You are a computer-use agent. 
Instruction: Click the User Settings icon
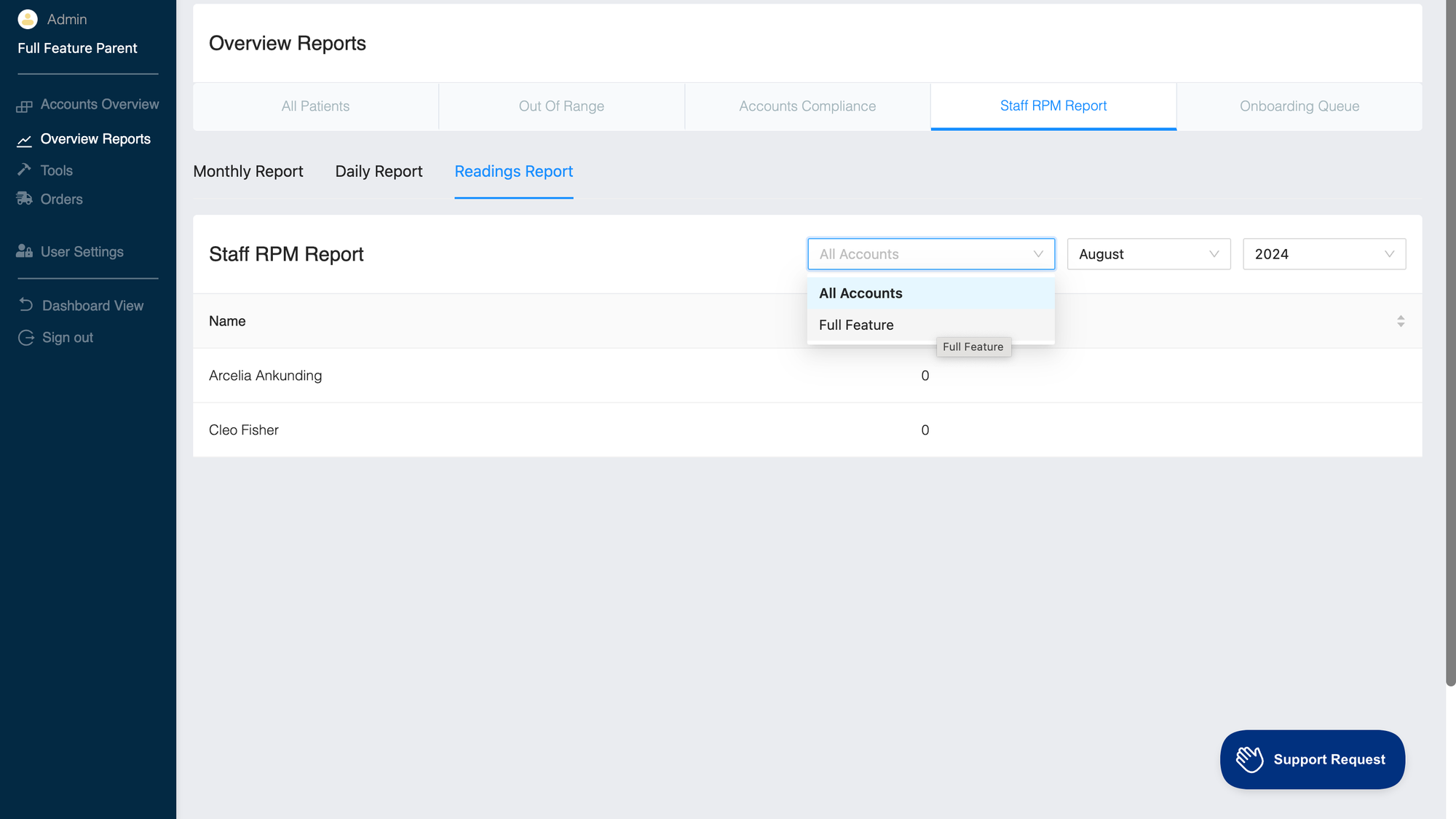click(24, 251)
